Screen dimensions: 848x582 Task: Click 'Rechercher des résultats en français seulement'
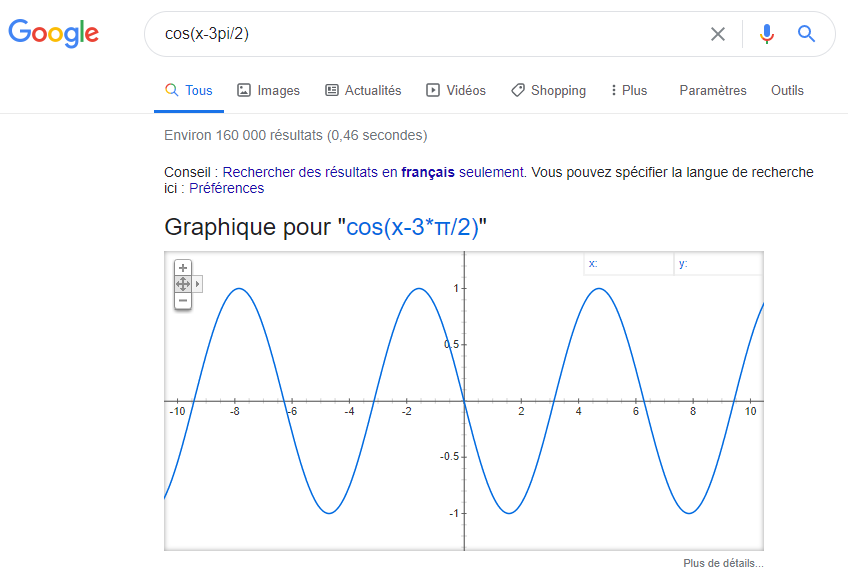(372, 172)
